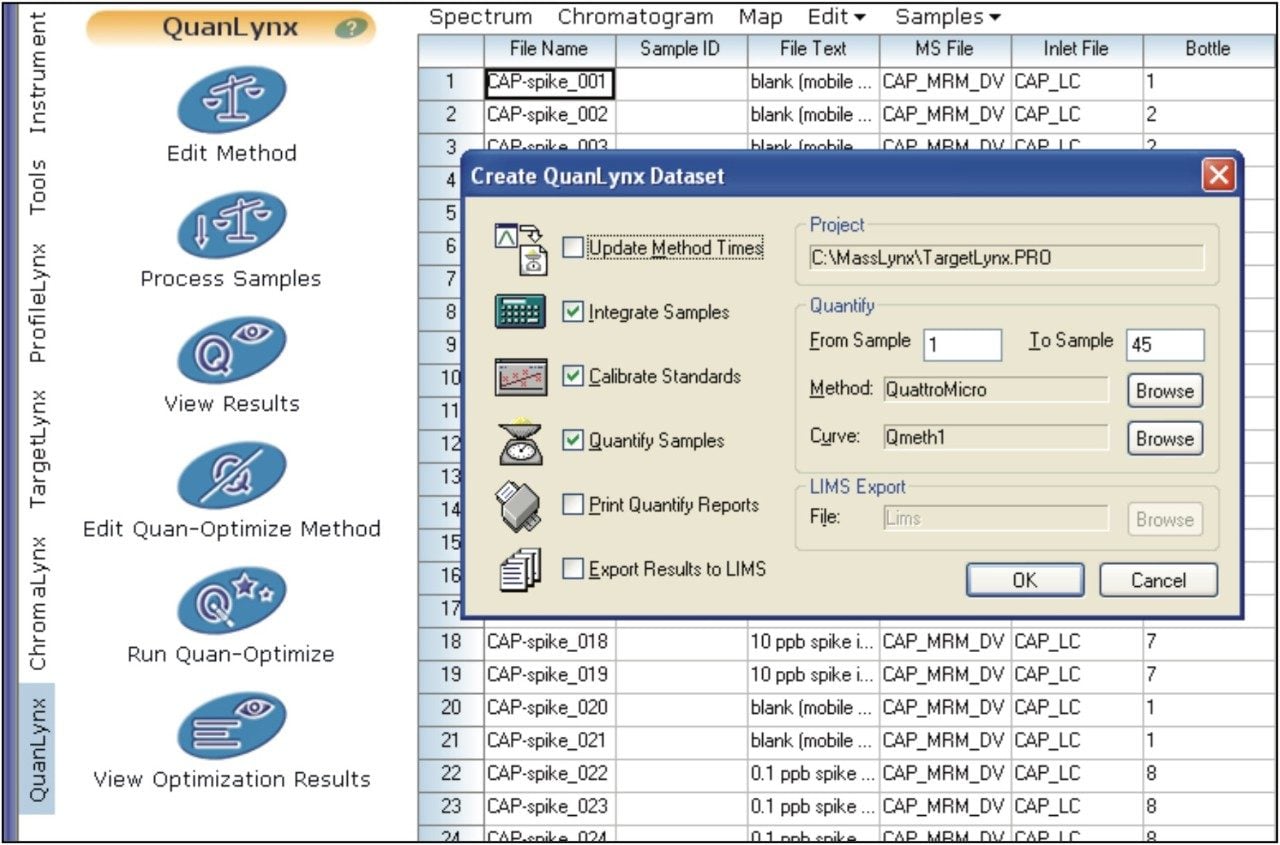Enable Update Method Times checkbox

click(573, 248)
